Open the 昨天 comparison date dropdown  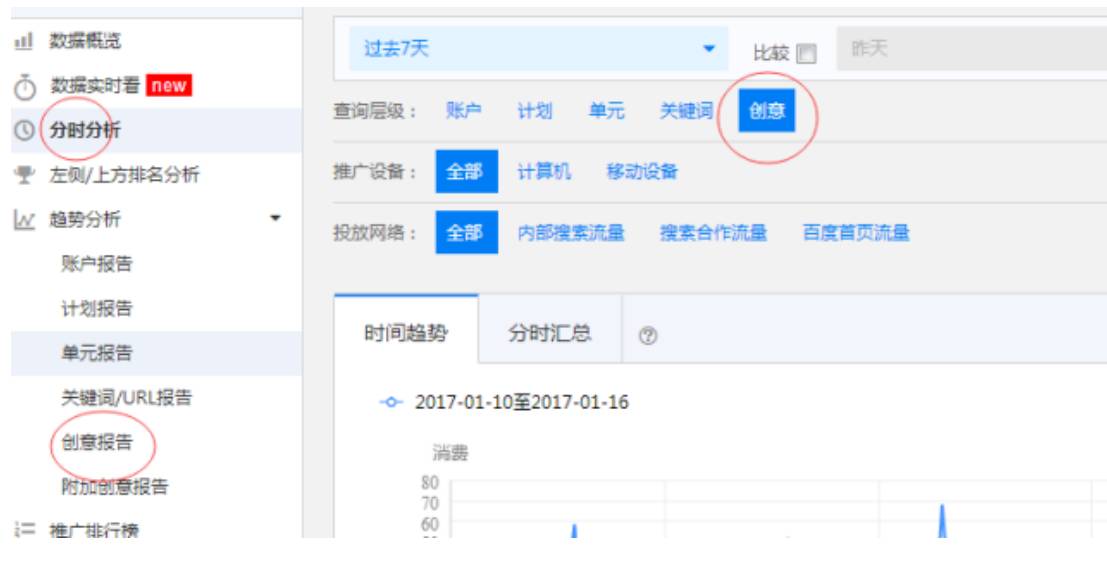point(971,49)
